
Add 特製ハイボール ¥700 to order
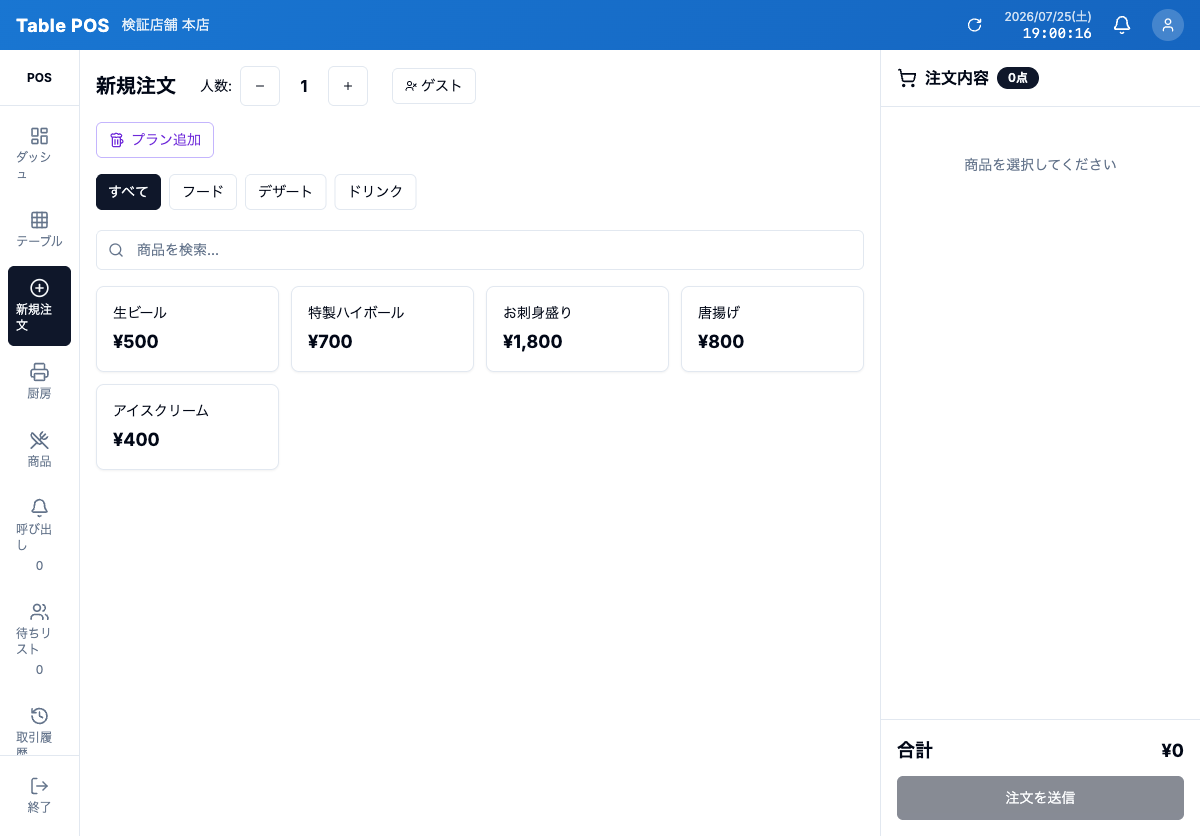coord(382,329)
